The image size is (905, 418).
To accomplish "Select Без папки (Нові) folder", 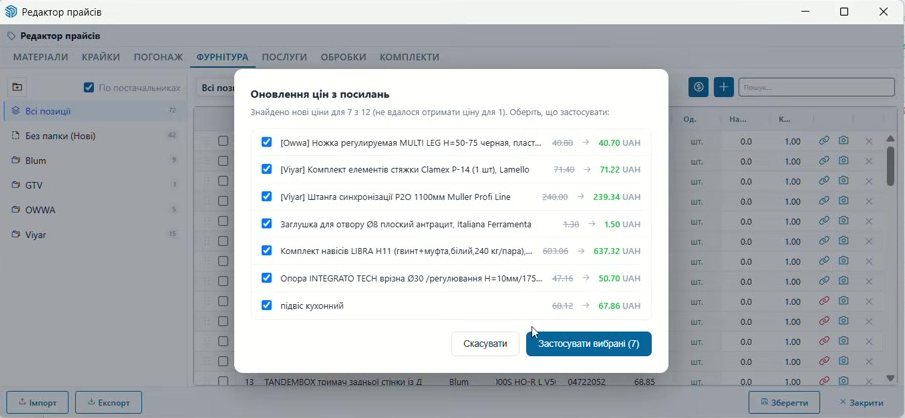I will point(95,136).
